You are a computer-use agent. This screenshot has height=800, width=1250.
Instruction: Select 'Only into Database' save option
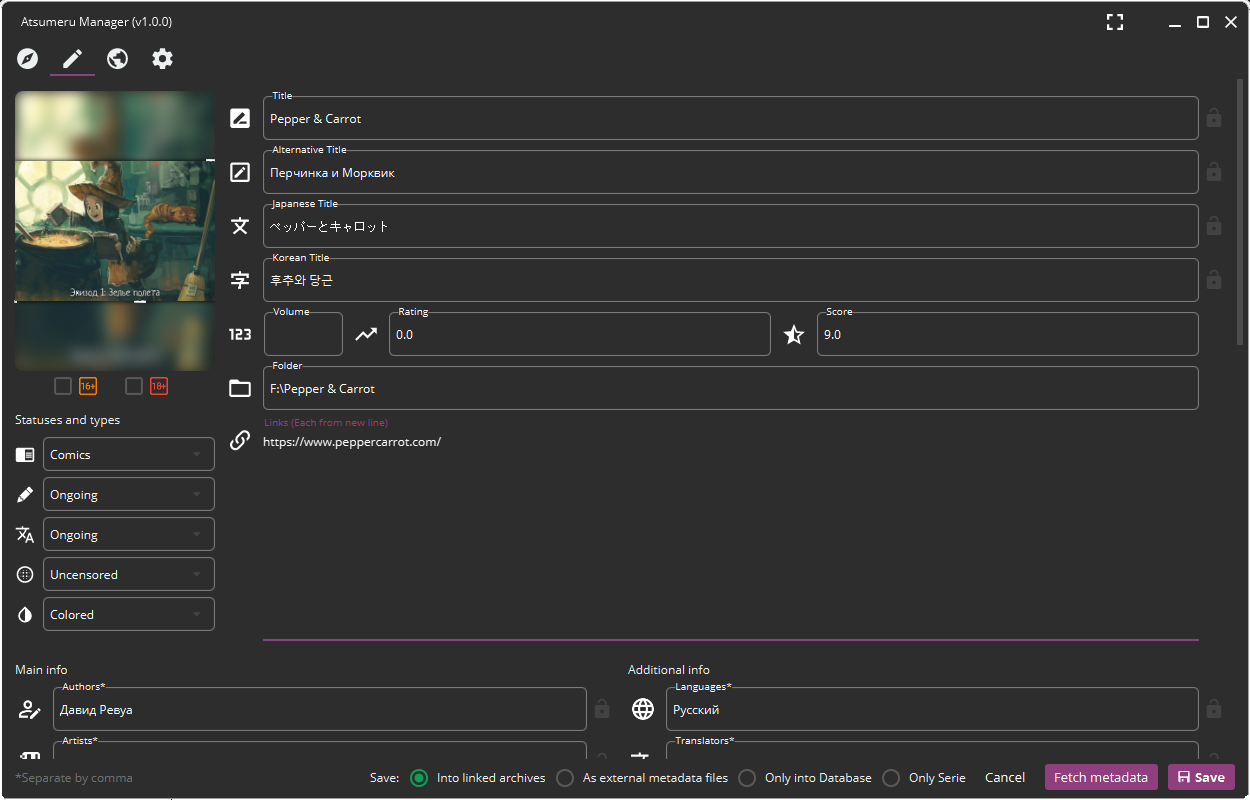747,777
